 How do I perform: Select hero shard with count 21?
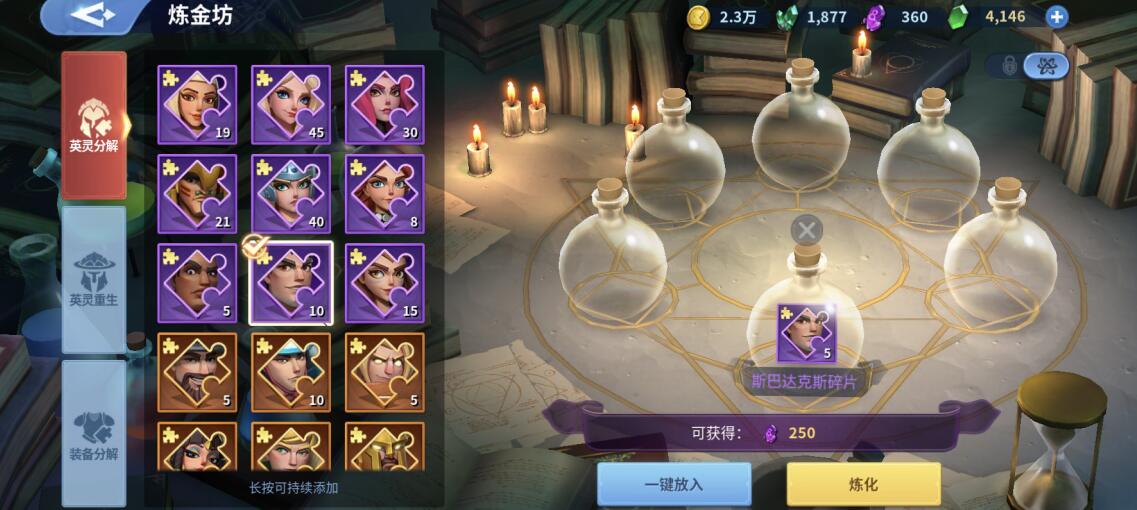197,194
